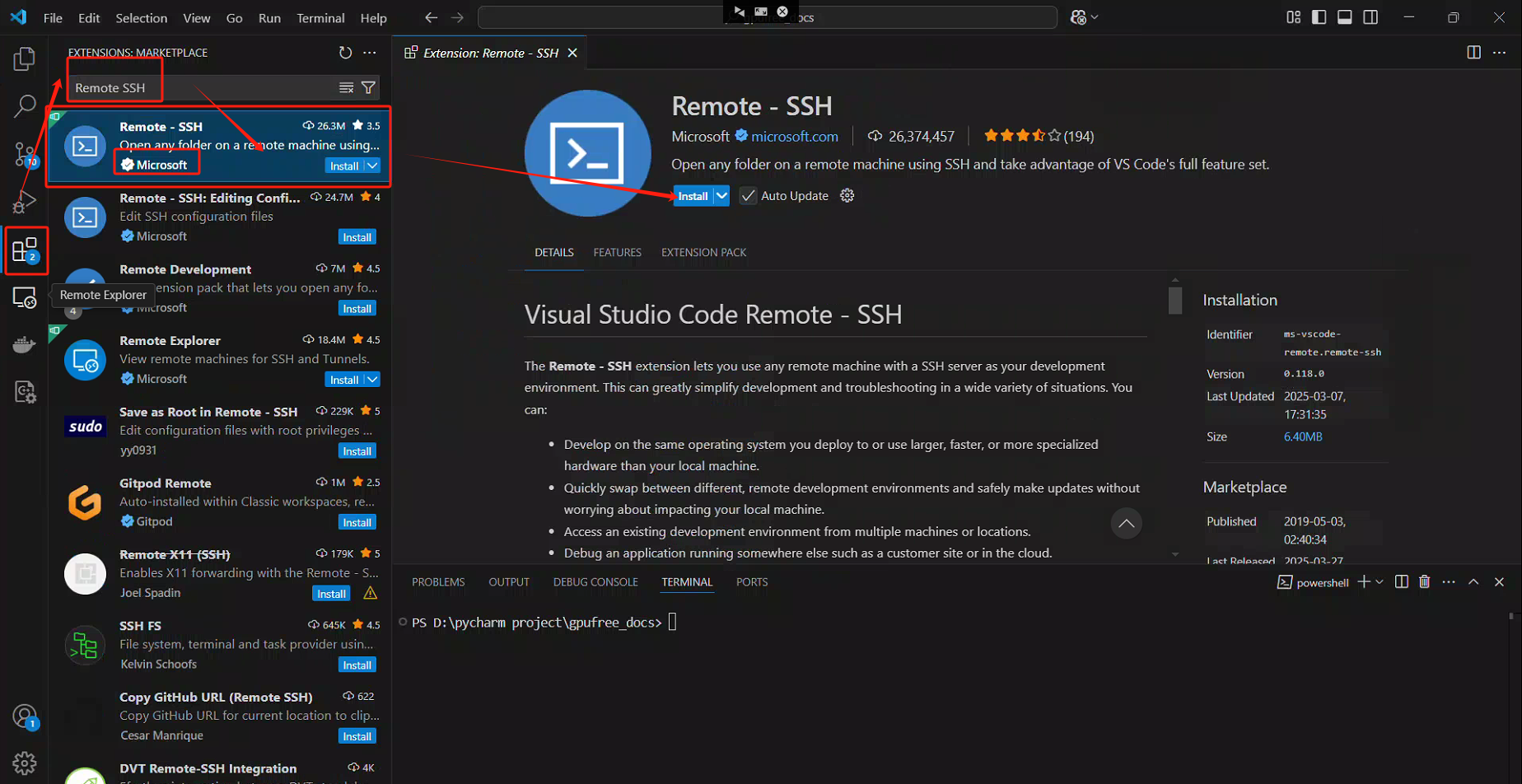Toggle the bottom Panel visibility
Screen dimensions: 1522x784
1344,17
